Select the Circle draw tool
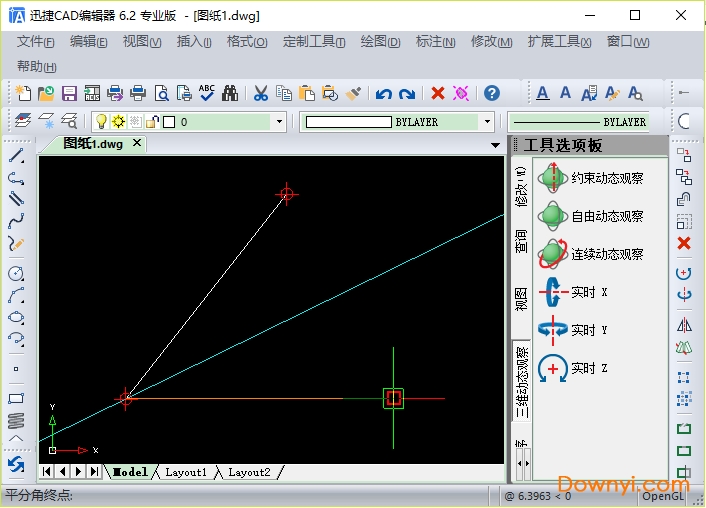The height and width of the screenshot is (508, 706). (16, 273)
